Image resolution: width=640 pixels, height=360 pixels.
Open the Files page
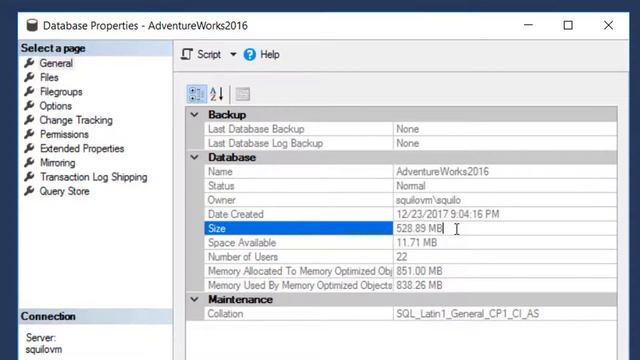coord(49,78)
